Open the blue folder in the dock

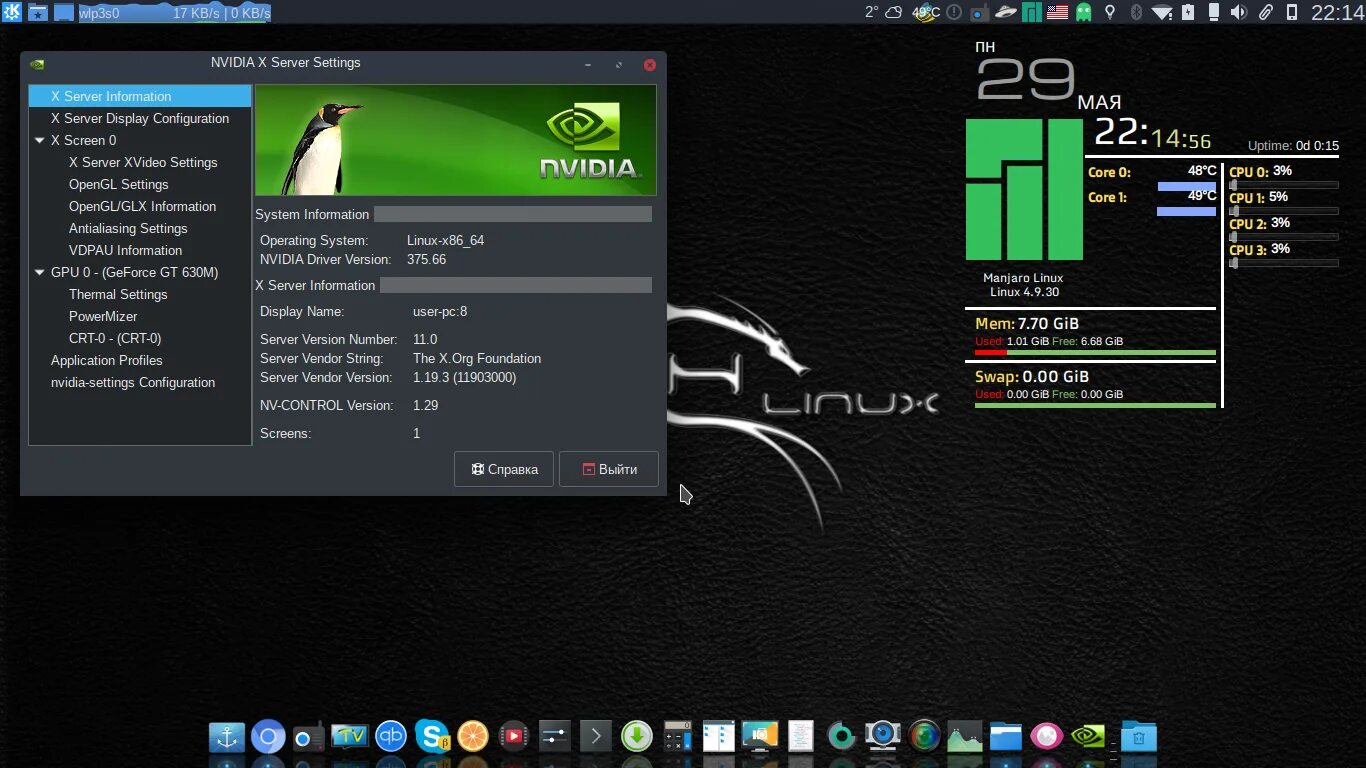click(x=1006, y=738)
